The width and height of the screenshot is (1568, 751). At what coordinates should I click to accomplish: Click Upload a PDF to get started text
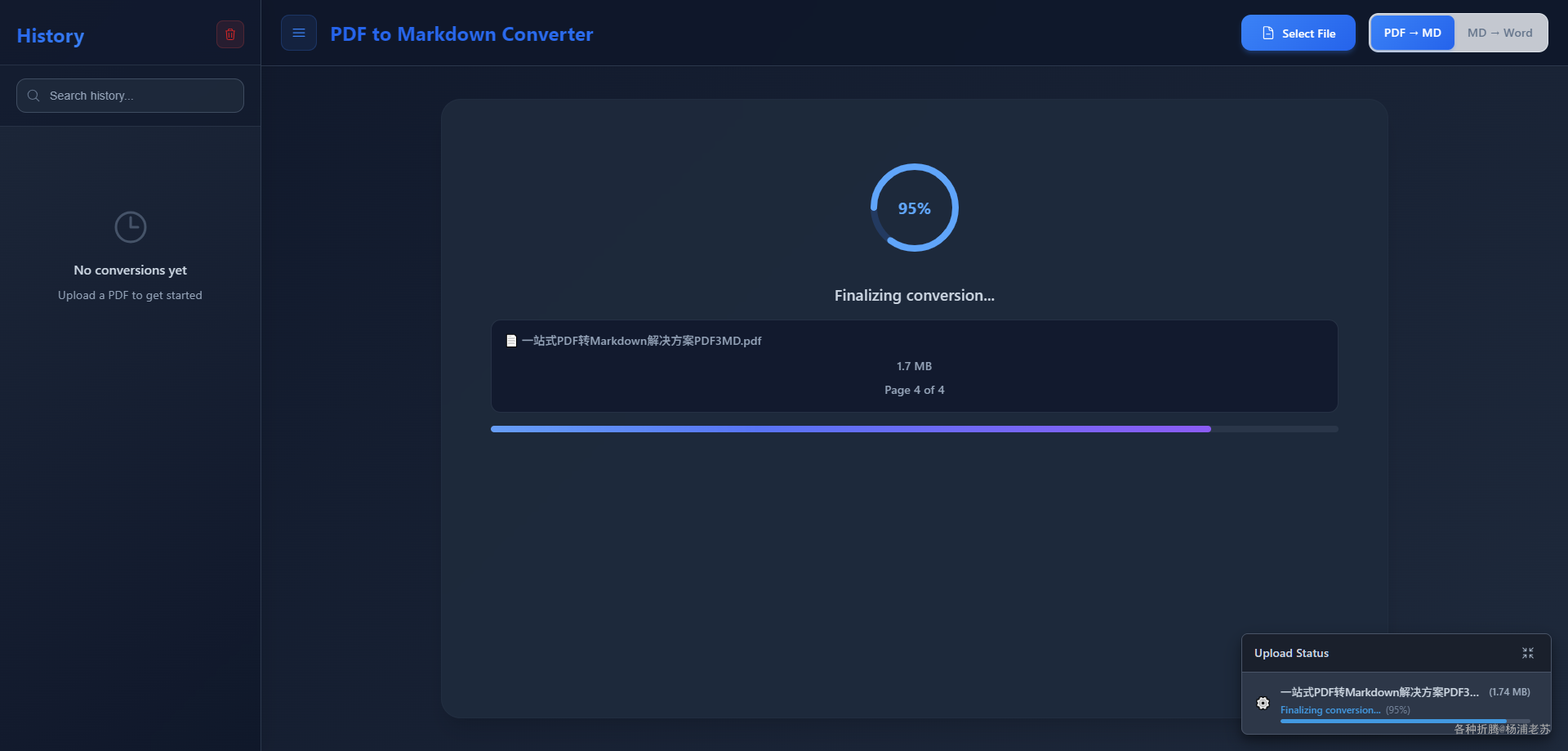(x=130, y=295)
